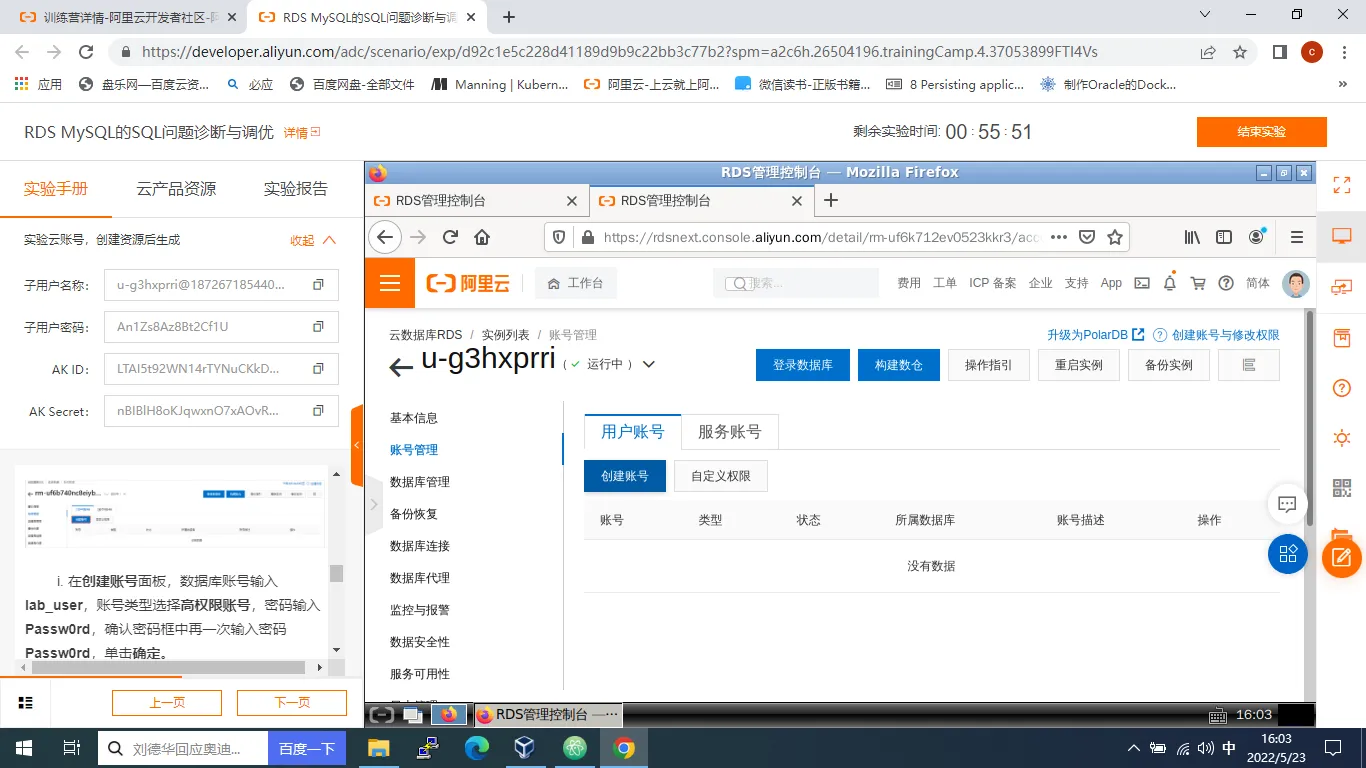Open Firefox library icon
The width and height of the screenshot is (1366, 768).
[1192, 237]
